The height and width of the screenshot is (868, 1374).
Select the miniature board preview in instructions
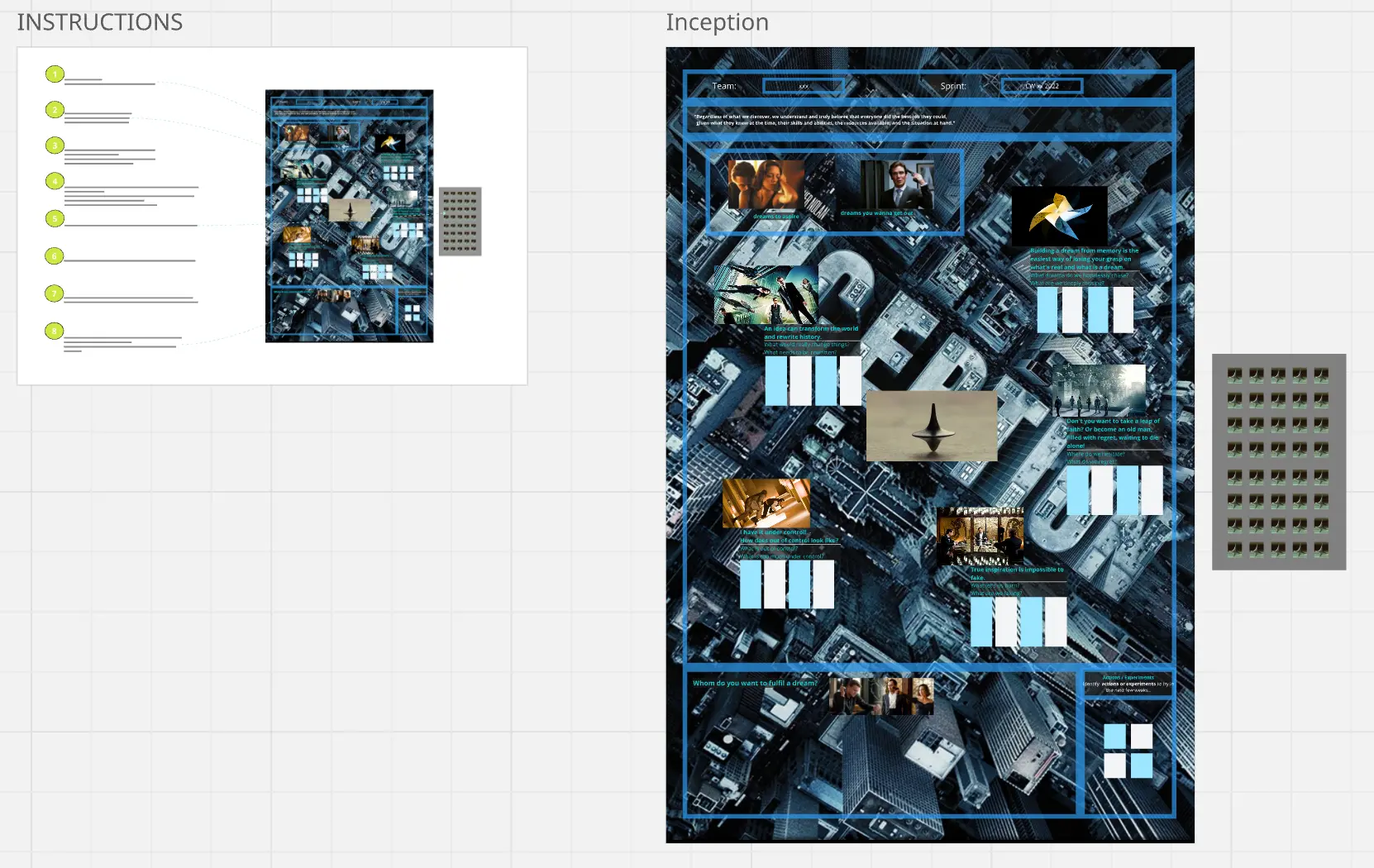click(x=349, y=216)
